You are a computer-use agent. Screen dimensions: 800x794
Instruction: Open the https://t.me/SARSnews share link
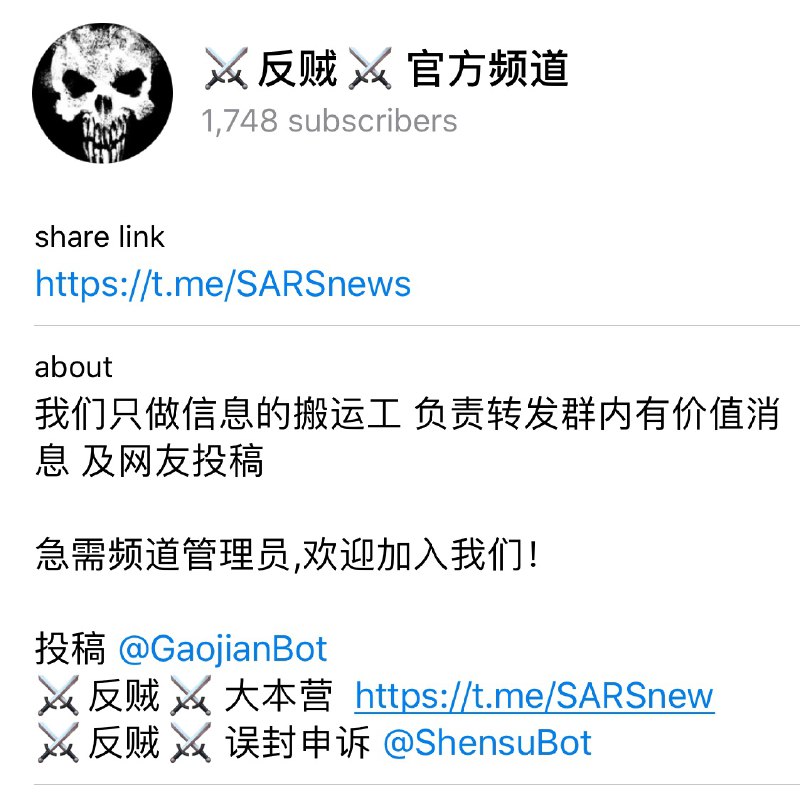tap(223, 284)
